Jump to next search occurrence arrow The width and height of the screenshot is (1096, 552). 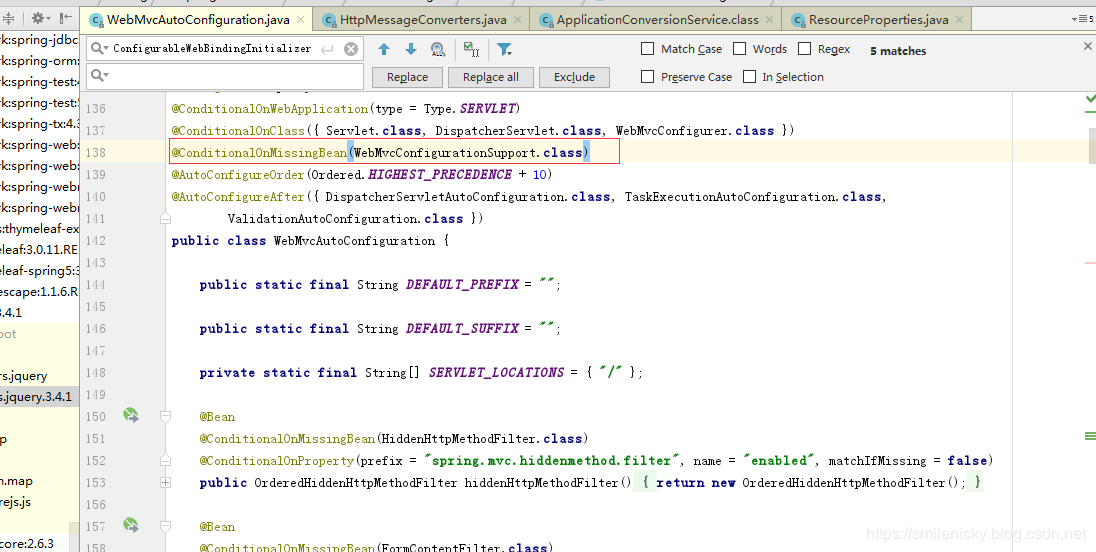(410, 49)
